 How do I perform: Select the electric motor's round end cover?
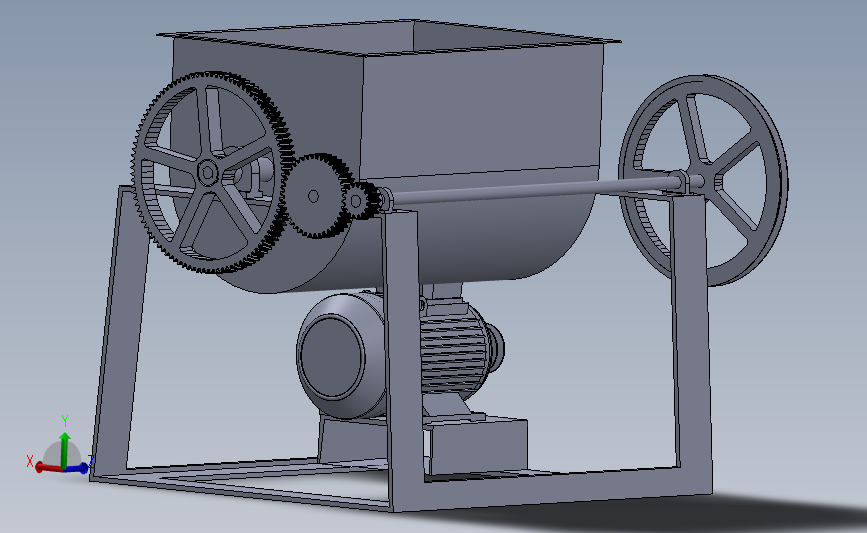pos(332,357)
